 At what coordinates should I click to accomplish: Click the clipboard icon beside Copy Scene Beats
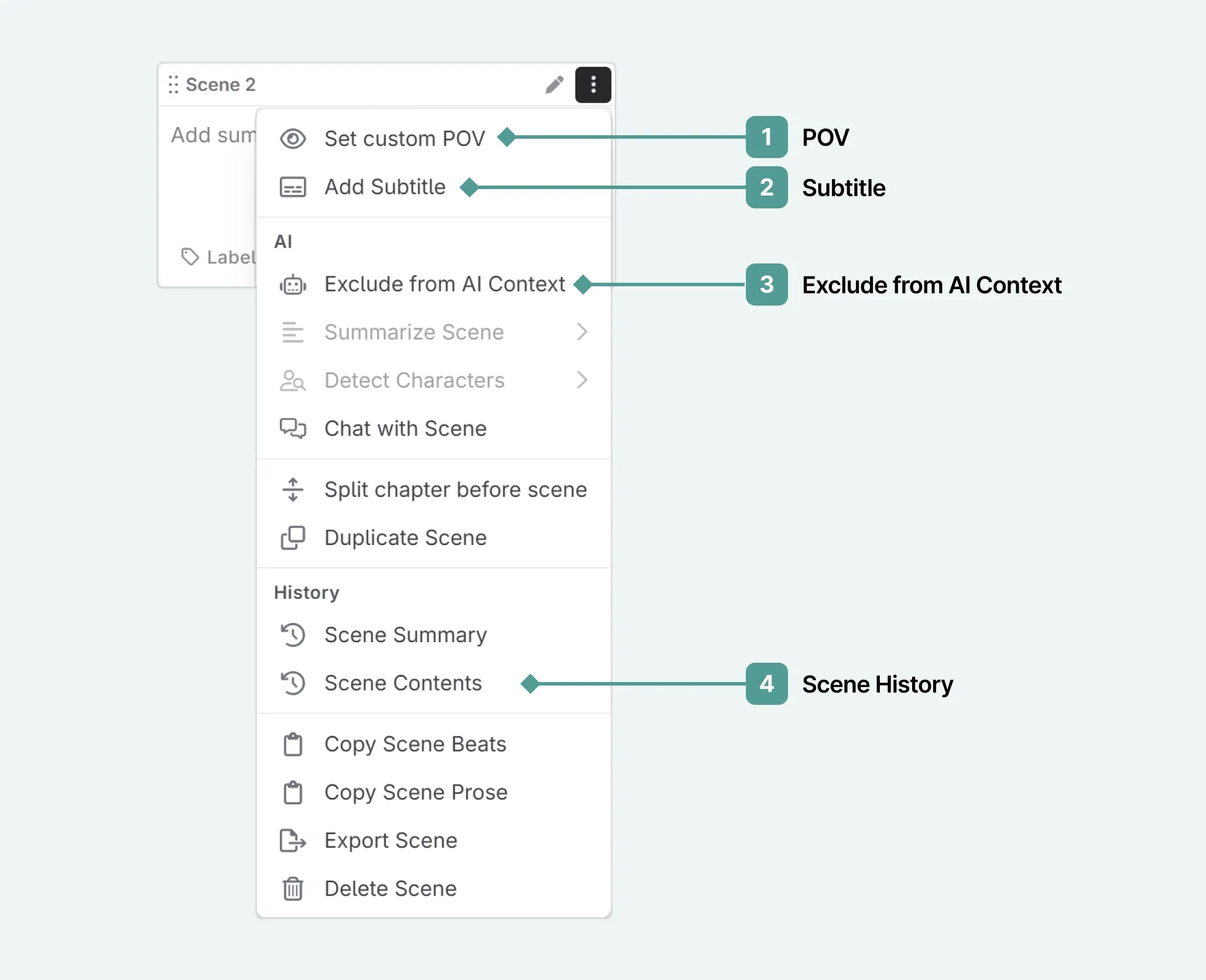pos(292,744)
